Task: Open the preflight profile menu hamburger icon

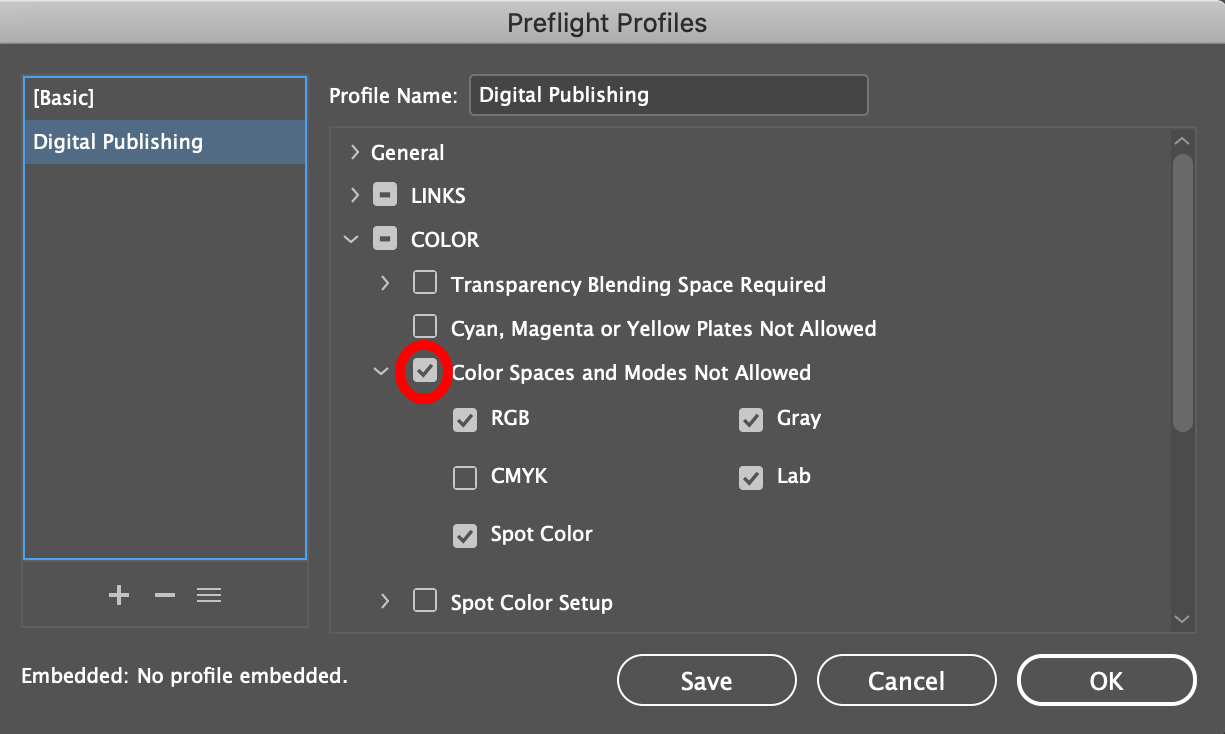Action: point(209,595)
